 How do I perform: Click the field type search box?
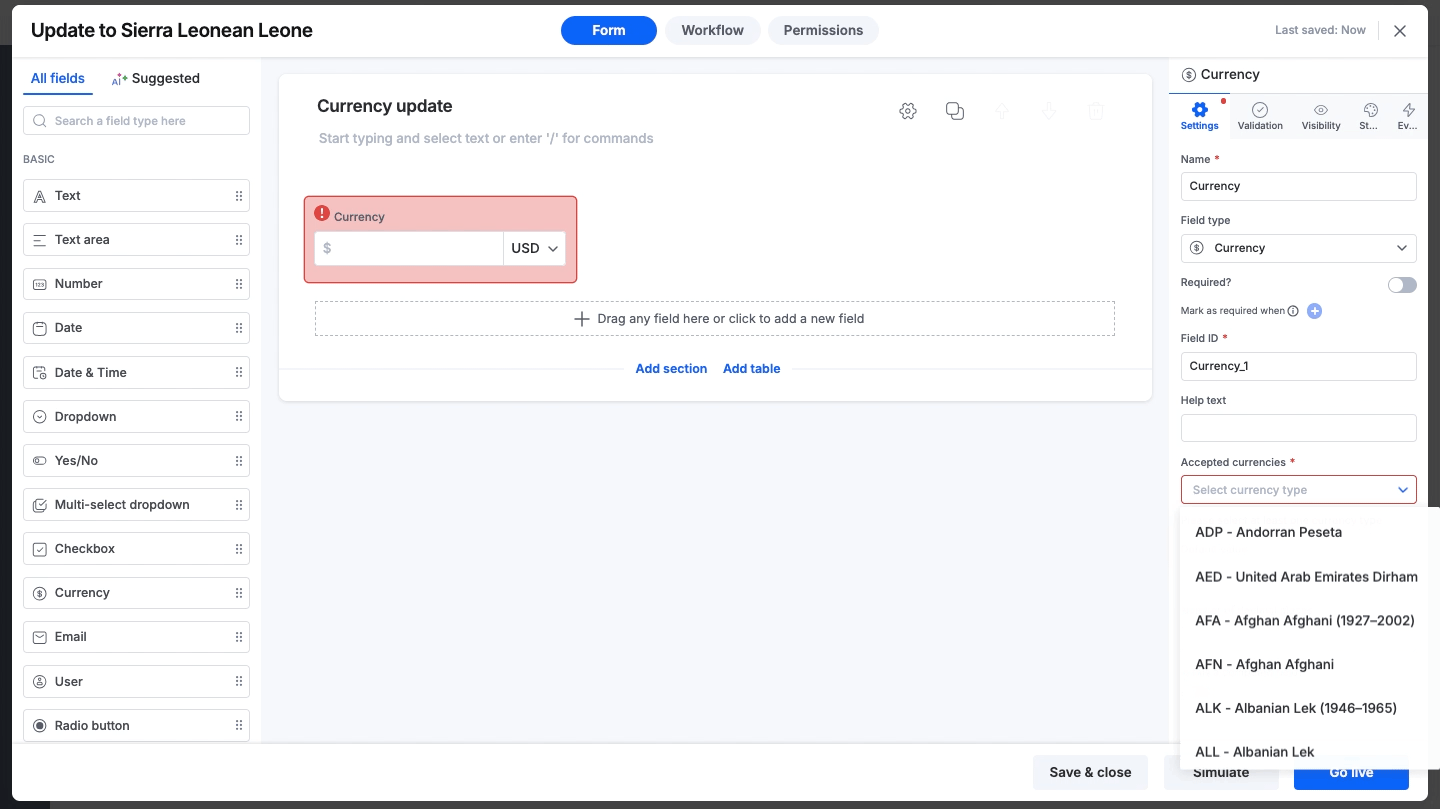(x=136, y=121)
